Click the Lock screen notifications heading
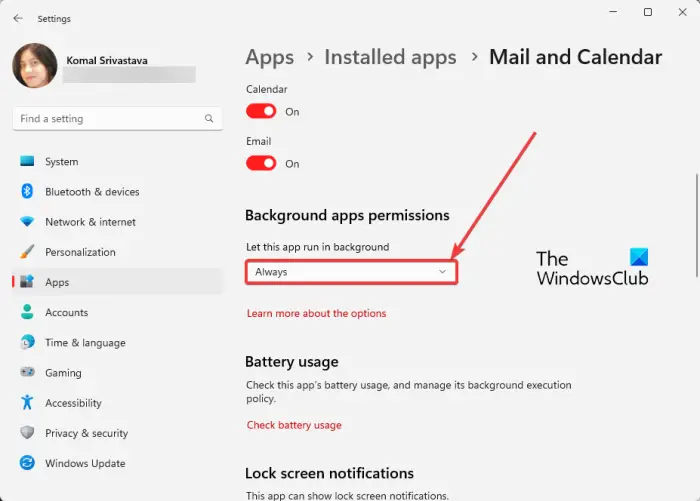Viewport: 700px width, 501px height. click(329, 473)
